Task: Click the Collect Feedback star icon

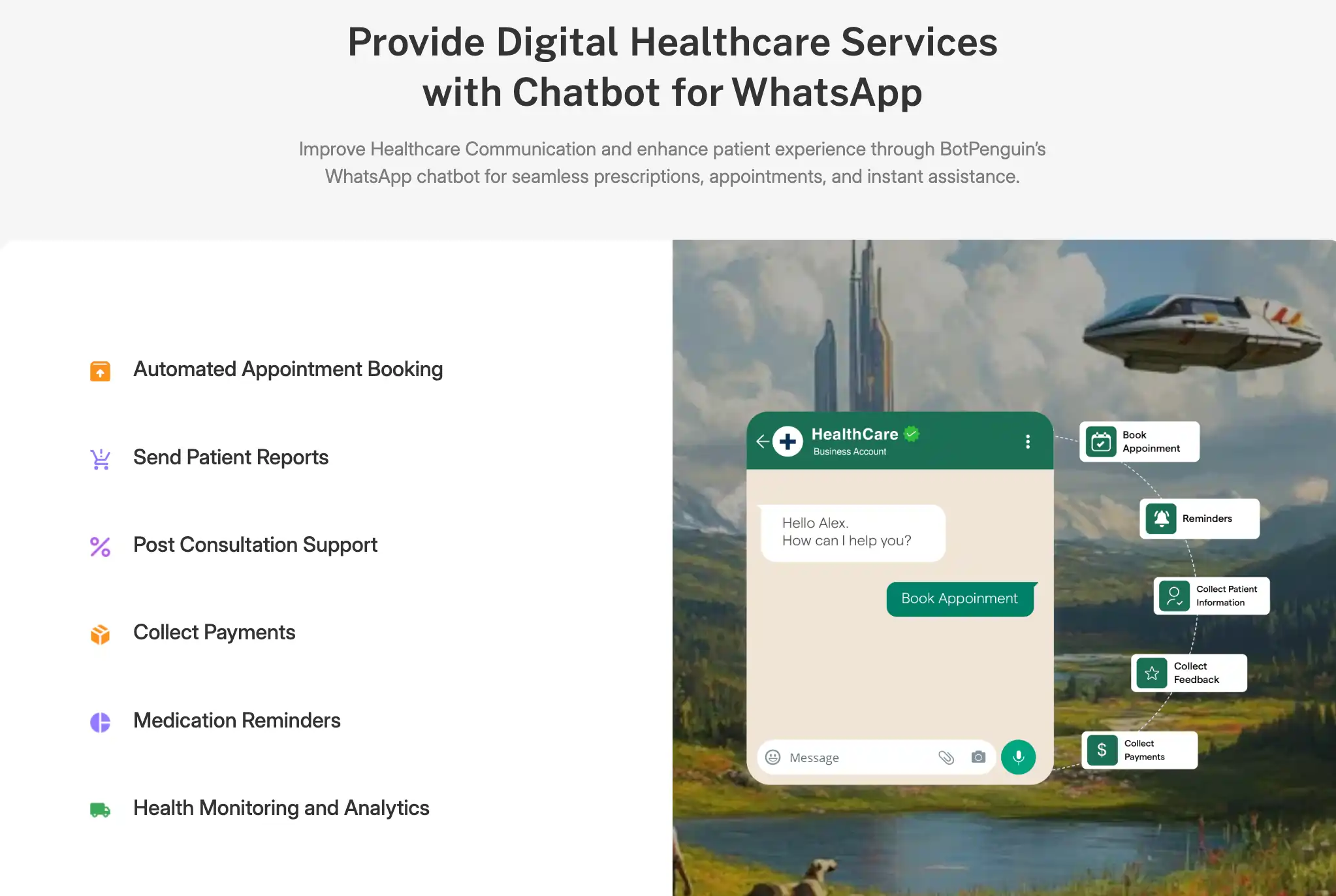Action: click(1151, 673)
